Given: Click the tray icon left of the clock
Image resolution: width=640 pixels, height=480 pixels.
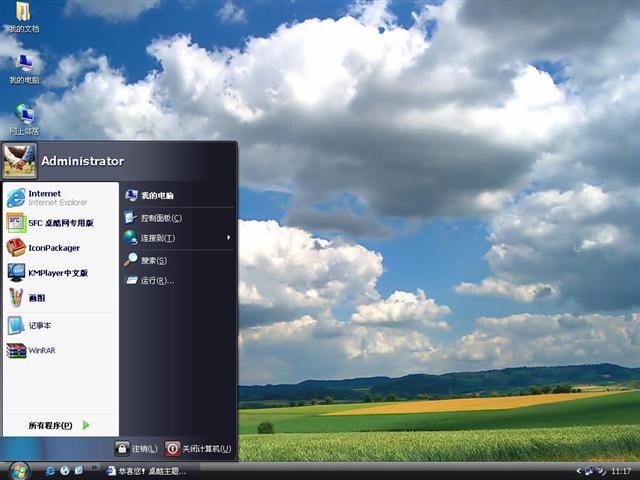Looking at the screenshot, I should (602, 471).
